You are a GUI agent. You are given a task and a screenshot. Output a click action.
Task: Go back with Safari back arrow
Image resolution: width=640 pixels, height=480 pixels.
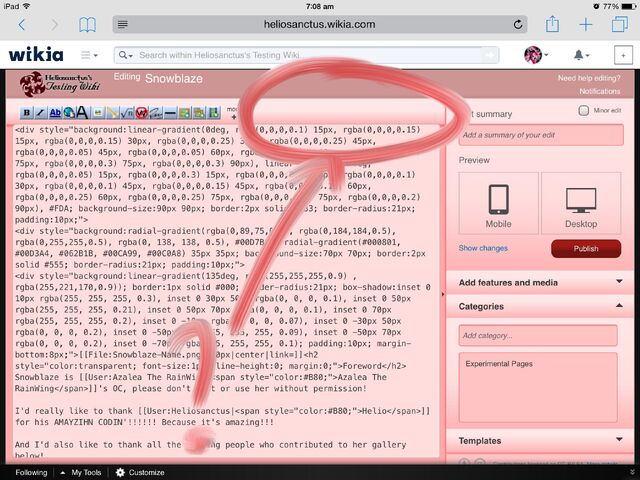pos(22,25)
